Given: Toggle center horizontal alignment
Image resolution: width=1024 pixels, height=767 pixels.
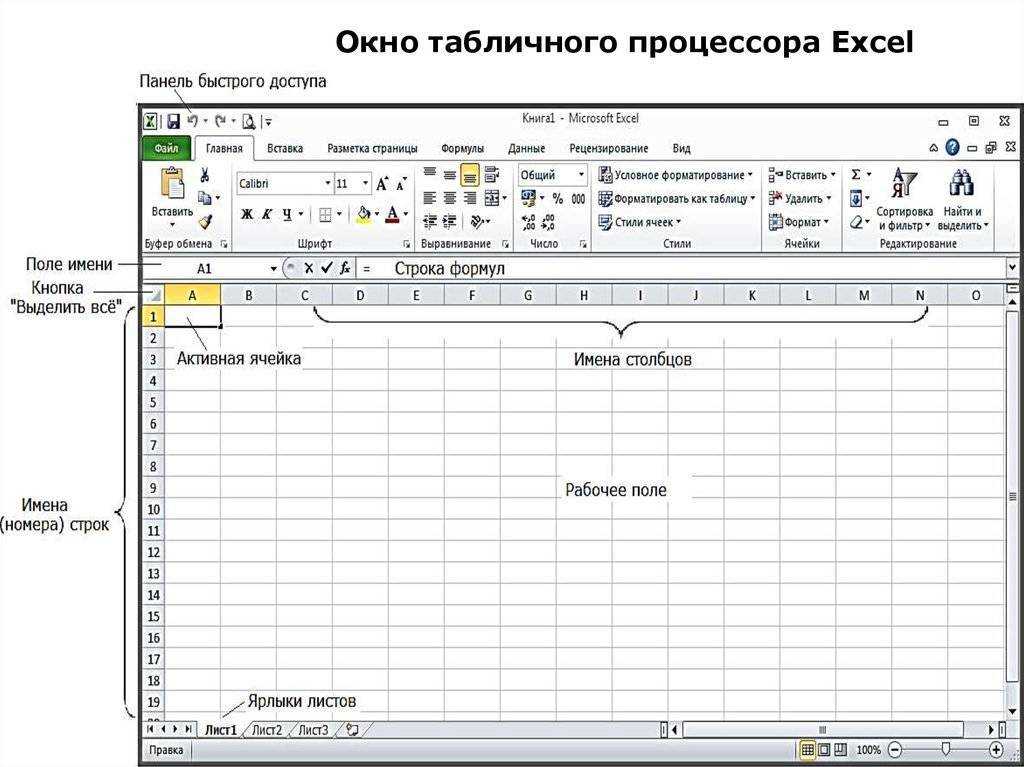Looking at the screenshot, I should pyautogui.click(x=449, y=198).
